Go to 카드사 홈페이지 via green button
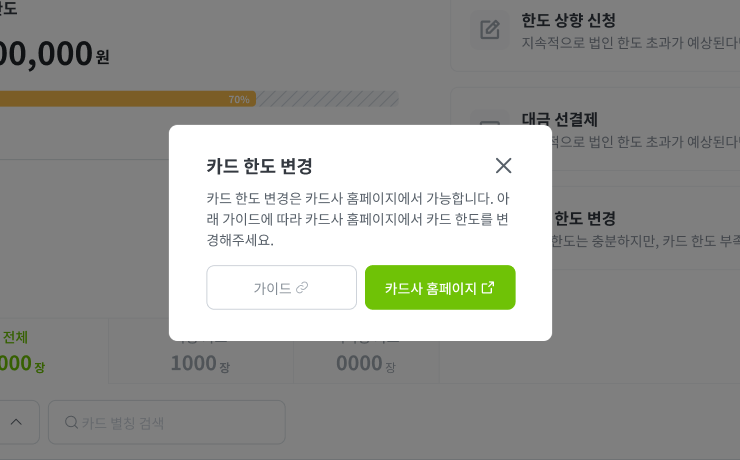The width and height of the screenshot is (740, 460). tap(431, 288)
